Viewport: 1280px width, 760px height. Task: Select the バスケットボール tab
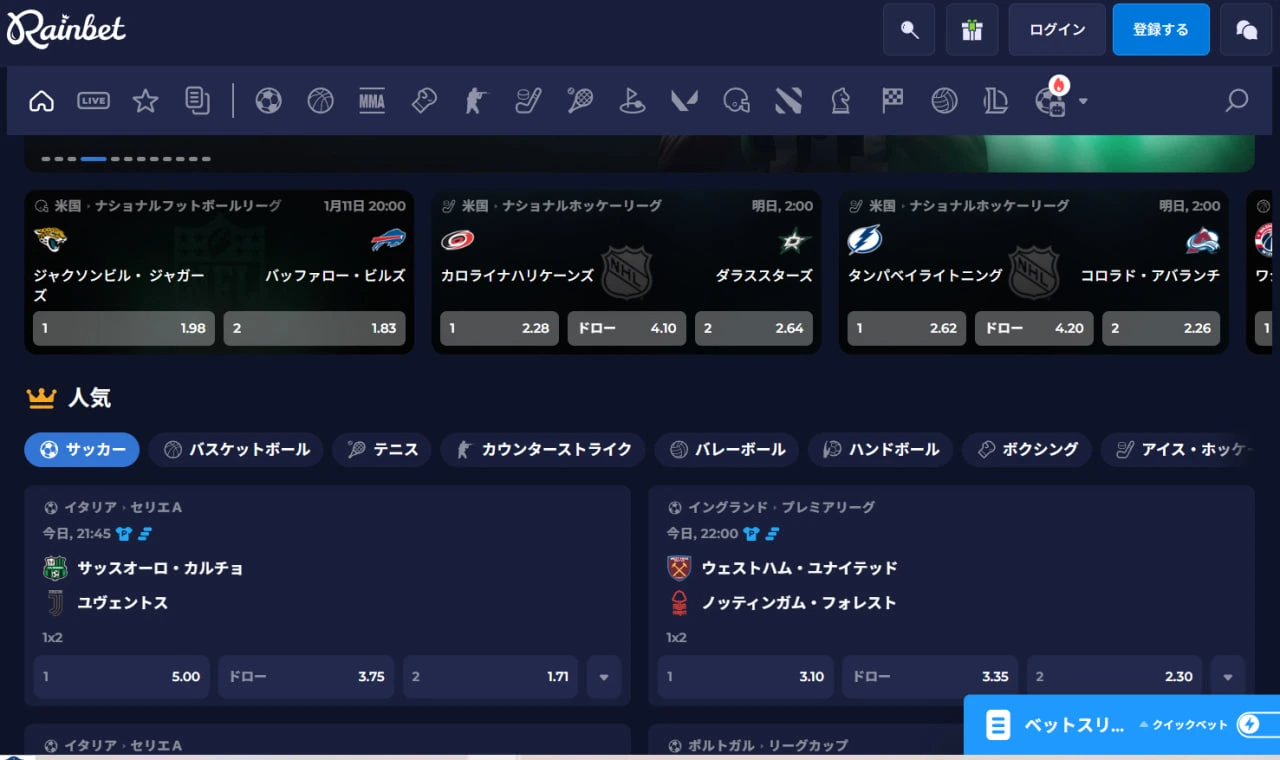point(236,450)
